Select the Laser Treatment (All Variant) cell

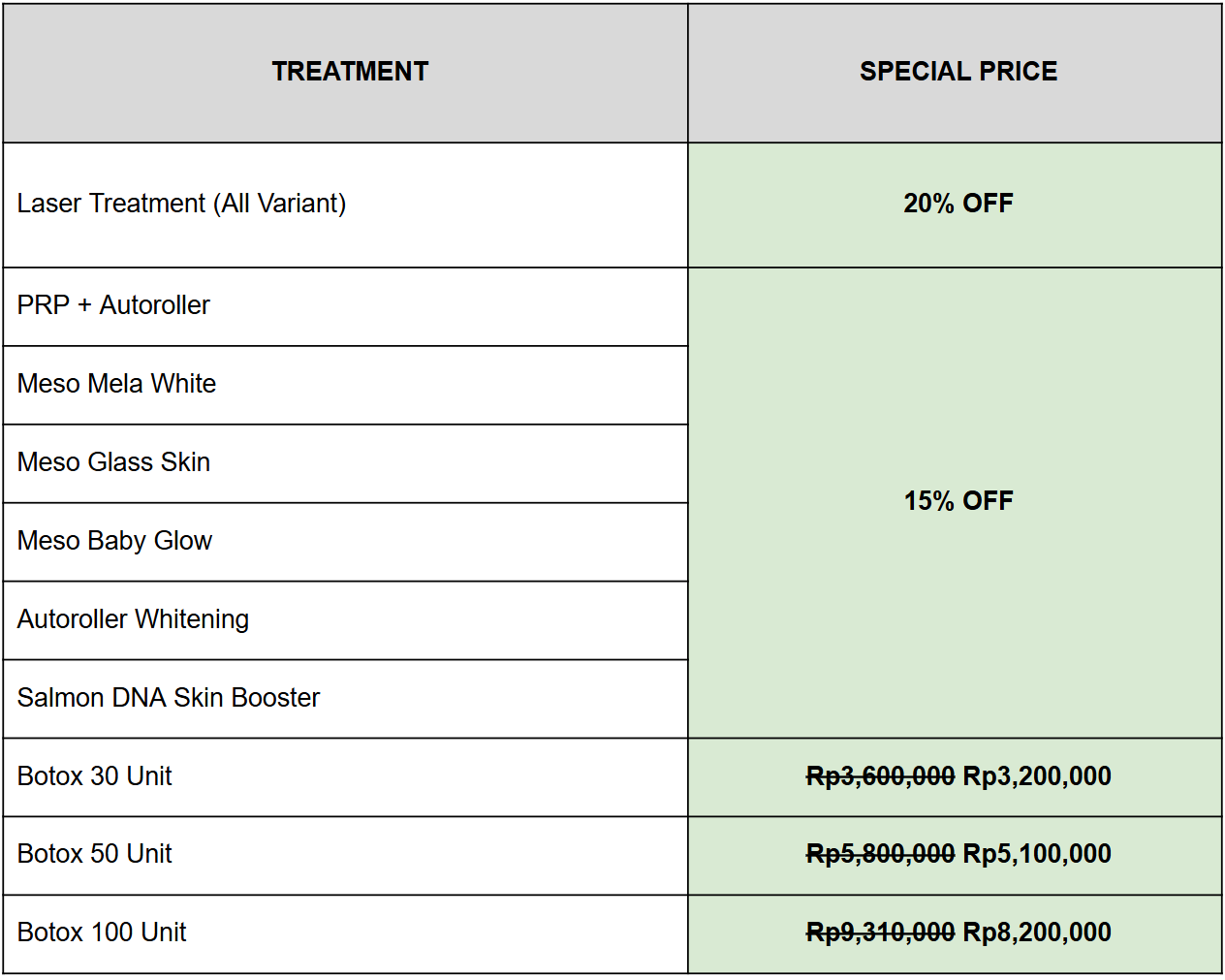[345, 205]
